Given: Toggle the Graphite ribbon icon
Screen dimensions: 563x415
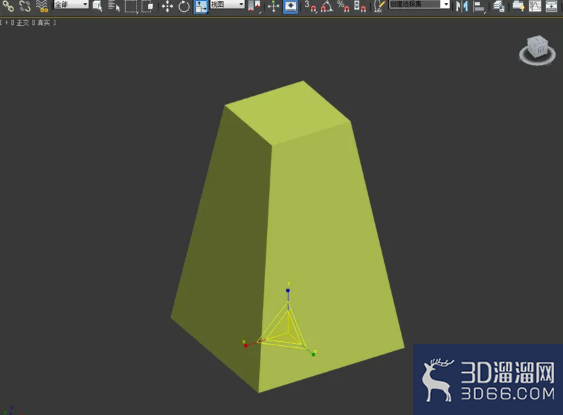Looking at the screenshot, I should click(x=518, y=6).
